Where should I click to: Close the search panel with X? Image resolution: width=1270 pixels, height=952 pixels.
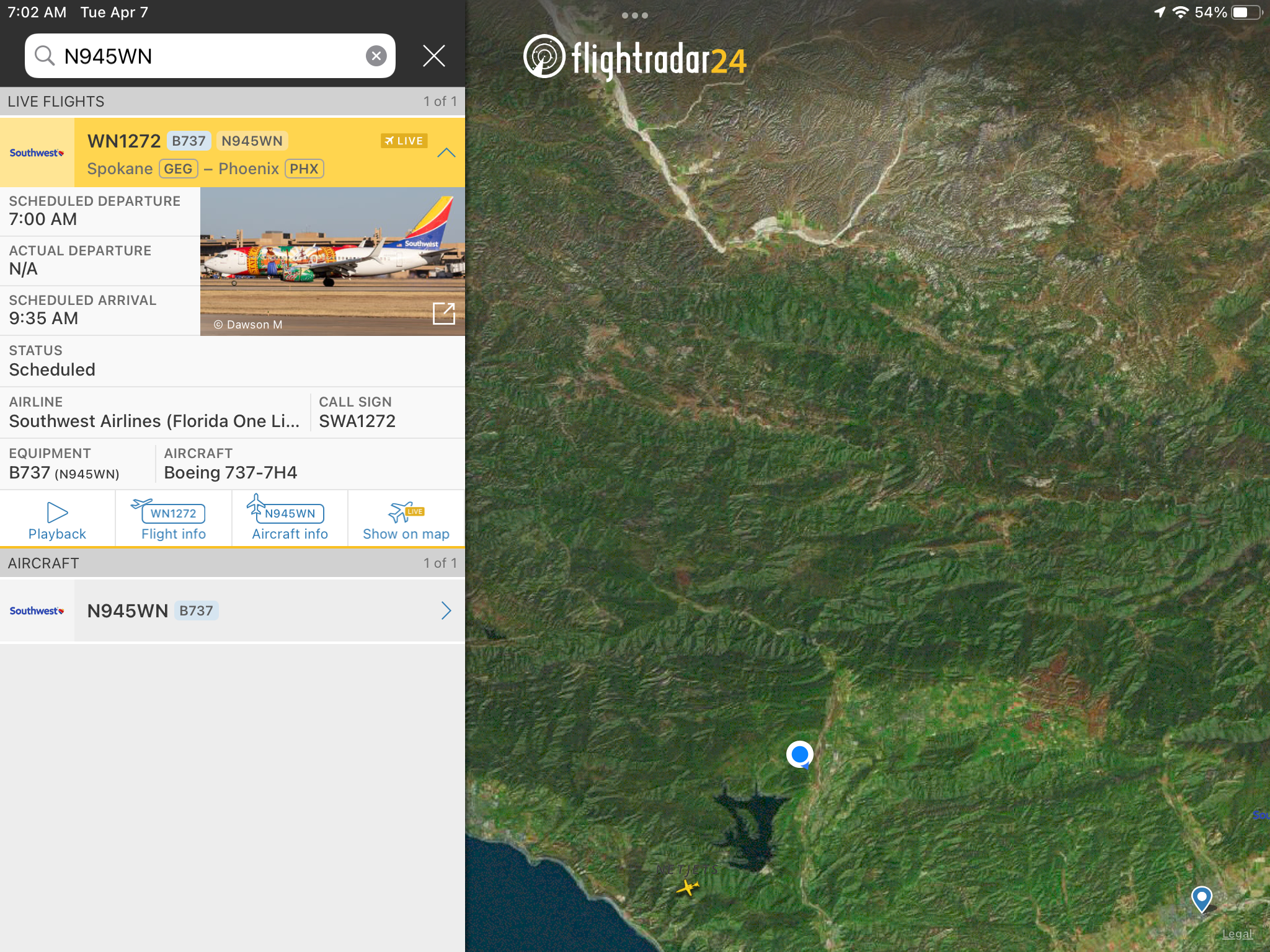[x=433, y=56]
